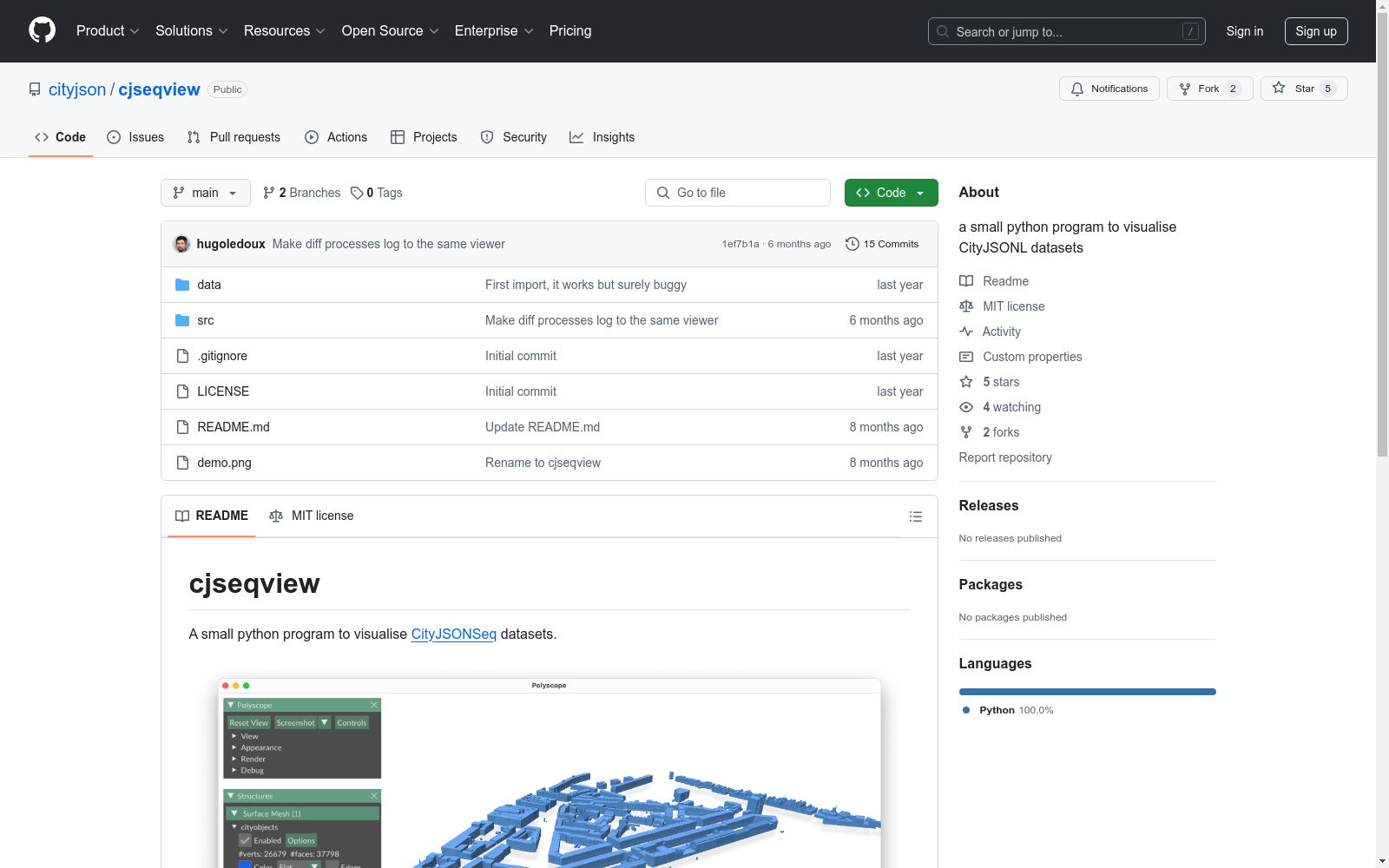The width and height of the screenshot is (1389, 868).
Task: Open the cityjson organization link
Action: coord(77,89)
